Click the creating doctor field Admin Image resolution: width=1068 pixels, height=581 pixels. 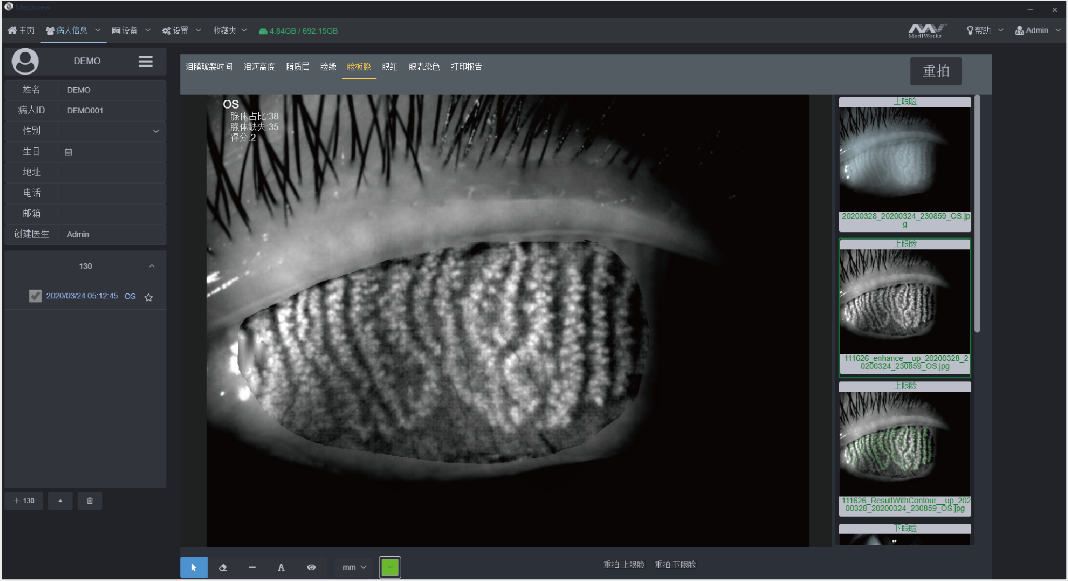(112, 234)
